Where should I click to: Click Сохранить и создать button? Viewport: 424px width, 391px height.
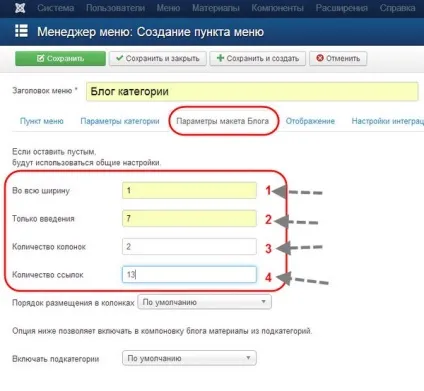point(257,58)
